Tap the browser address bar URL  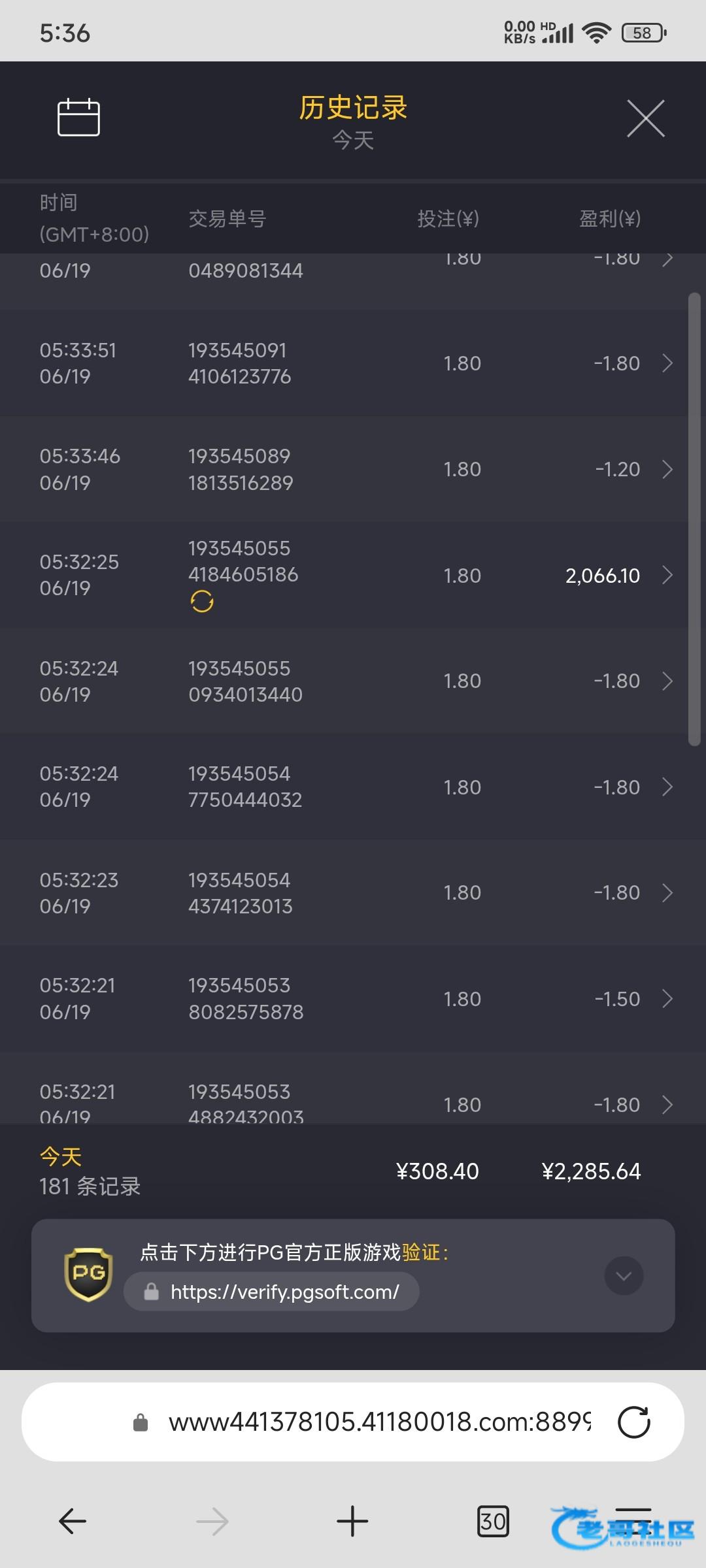379,1422
